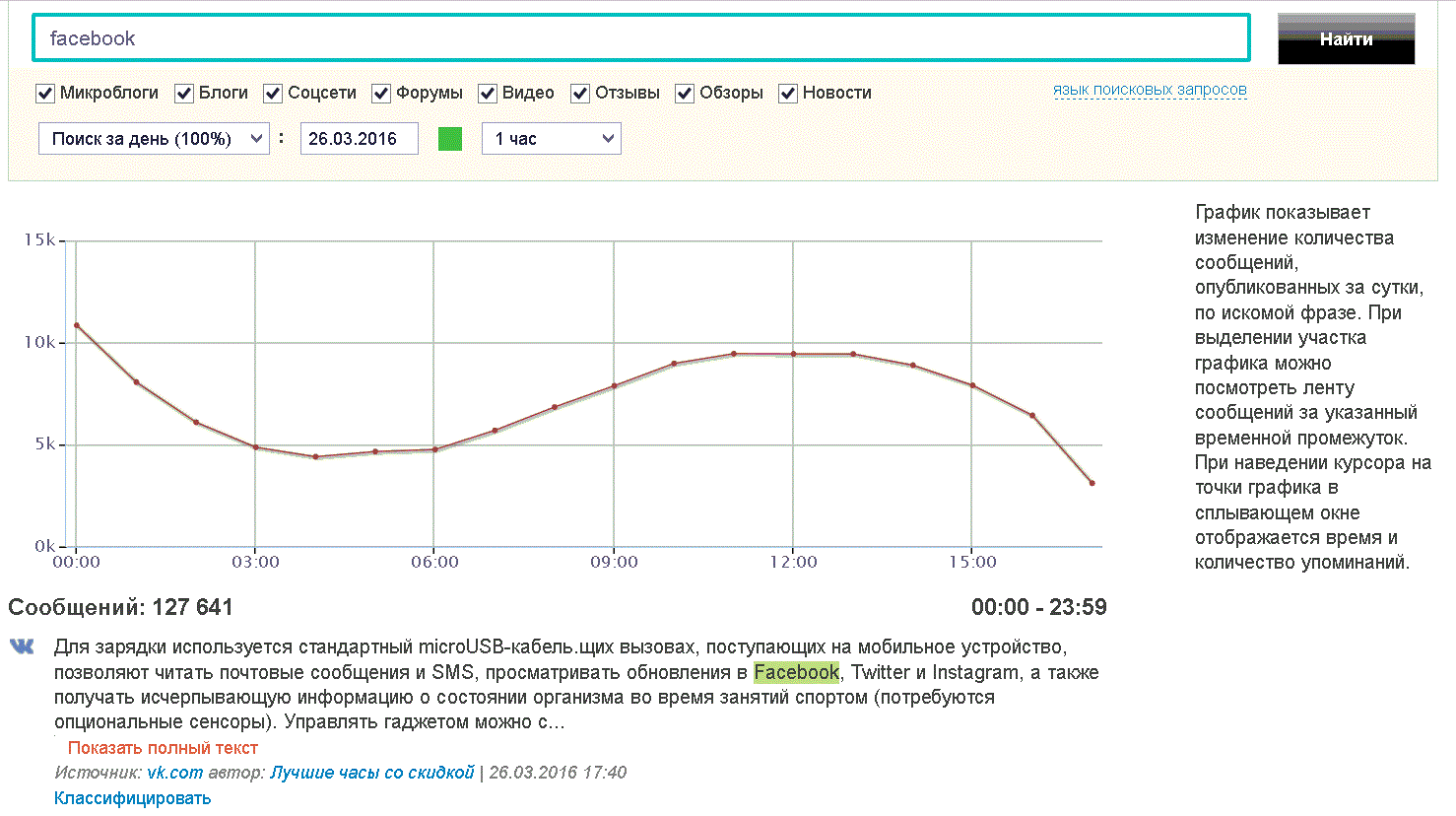Viewport: 1456px width, 816px height.
Task: Open author 'Лучшие часы со скидкой' link
Action: click(372, 773)
